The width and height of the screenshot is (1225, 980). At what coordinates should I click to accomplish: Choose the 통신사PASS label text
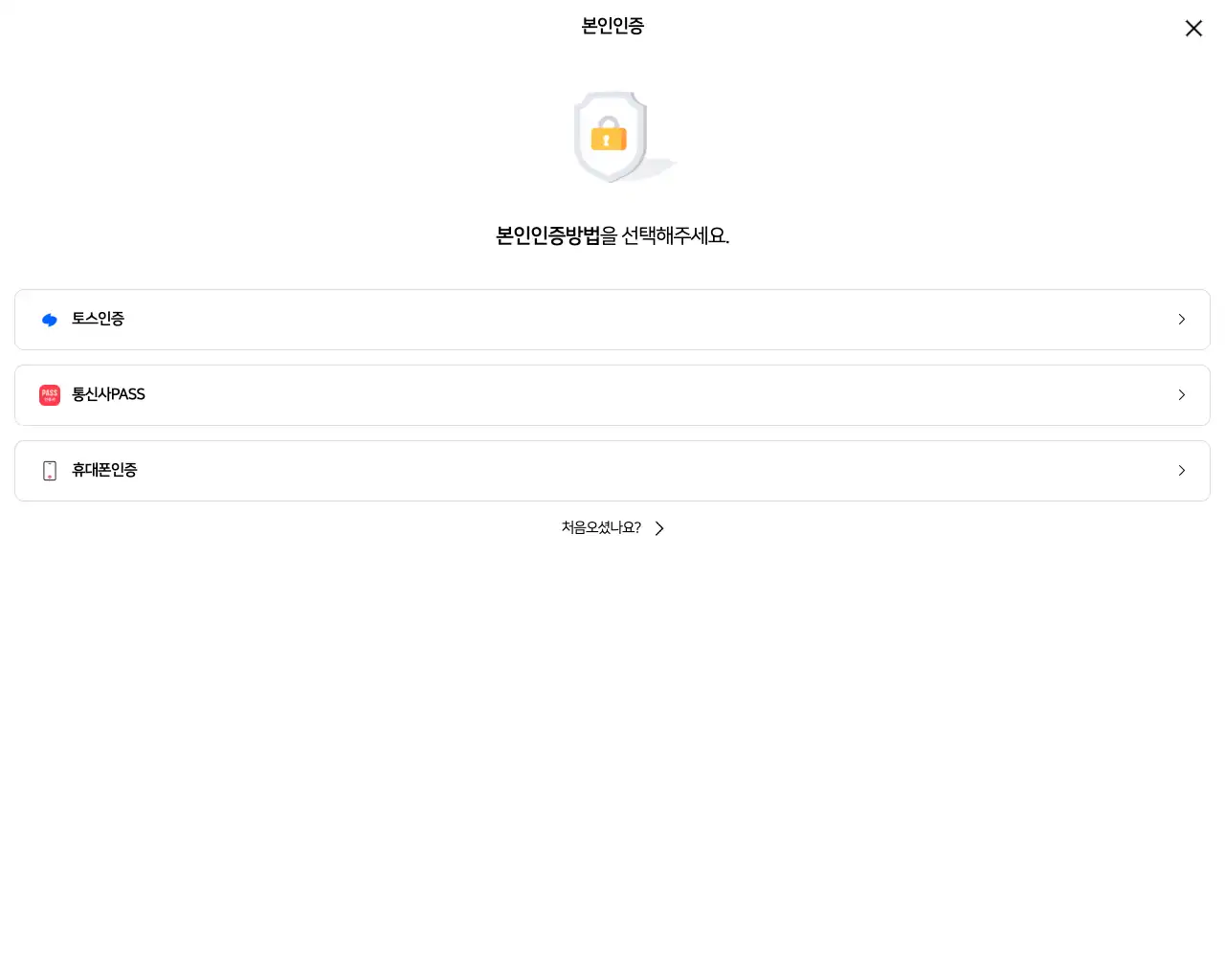[108, 394]
